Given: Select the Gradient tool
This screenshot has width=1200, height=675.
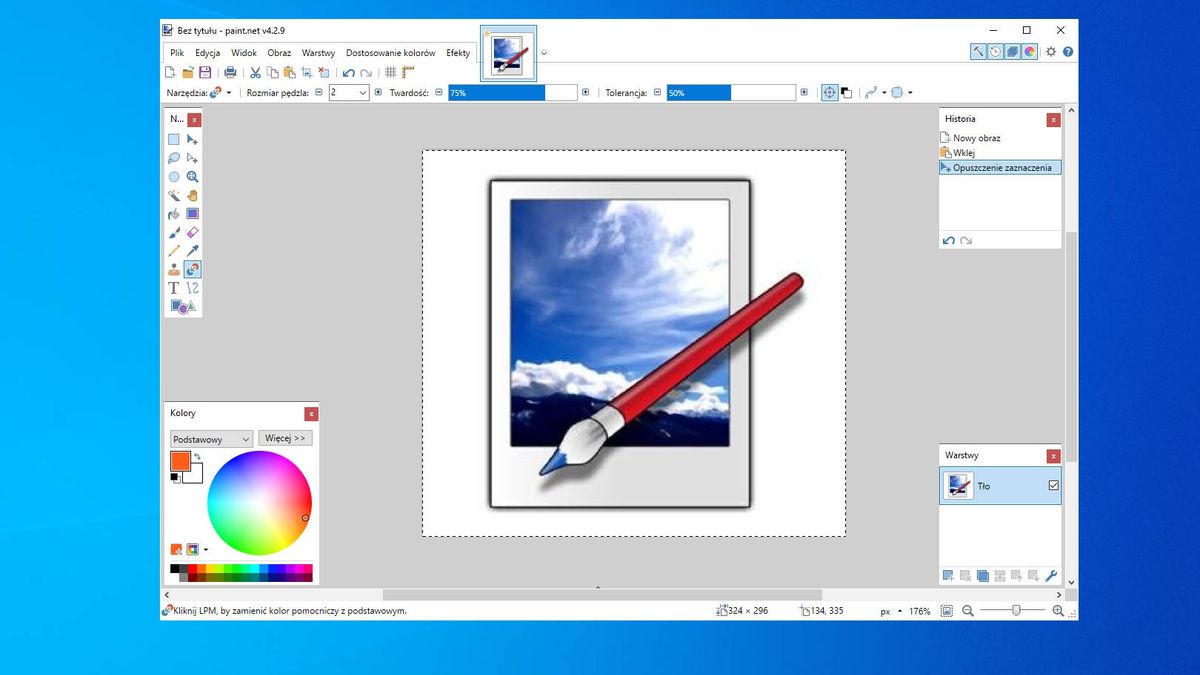Looking at the screenshot, I should [193, 214].
